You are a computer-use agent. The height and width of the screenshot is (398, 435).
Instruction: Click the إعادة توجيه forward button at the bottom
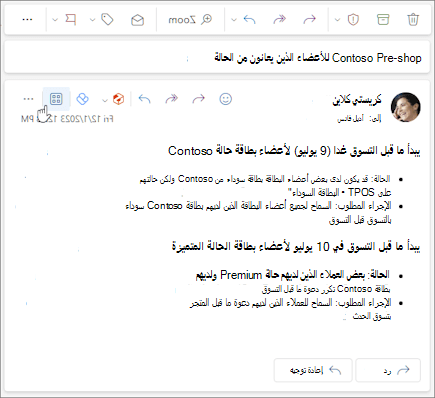coord(313,370)
